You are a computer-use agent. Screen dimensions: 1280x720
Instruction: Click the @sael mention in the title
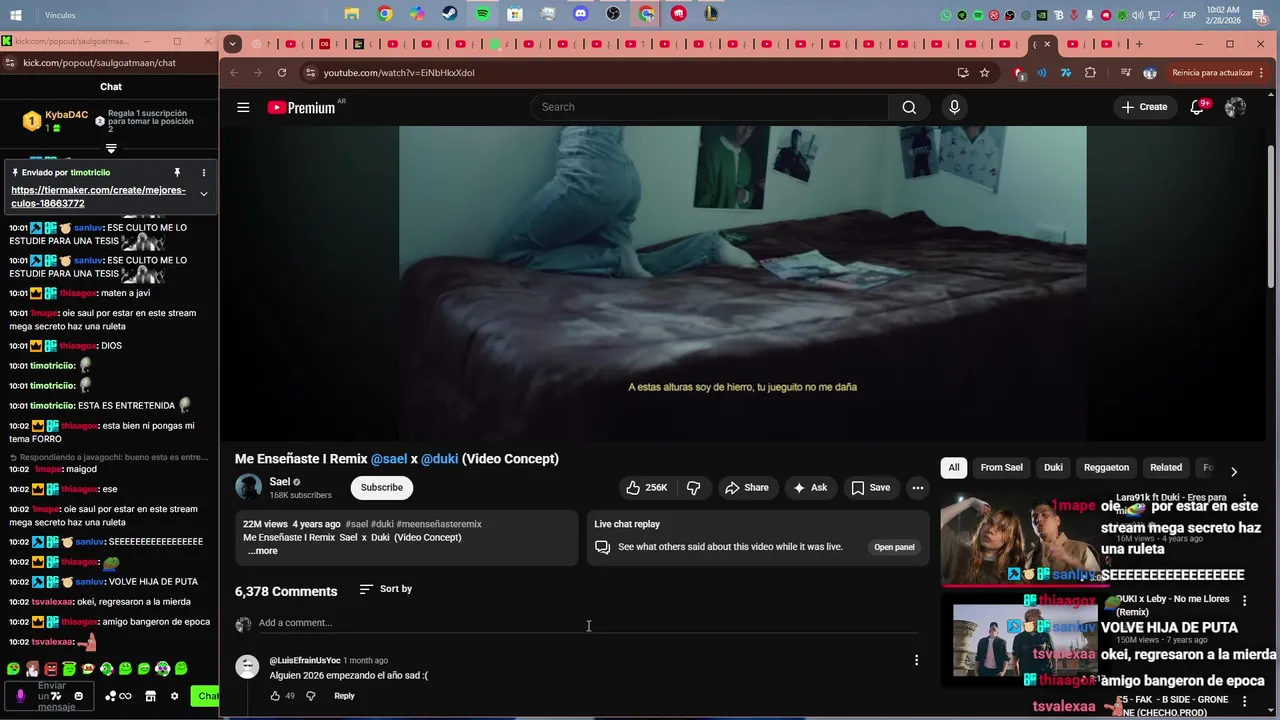coord(389,459)
